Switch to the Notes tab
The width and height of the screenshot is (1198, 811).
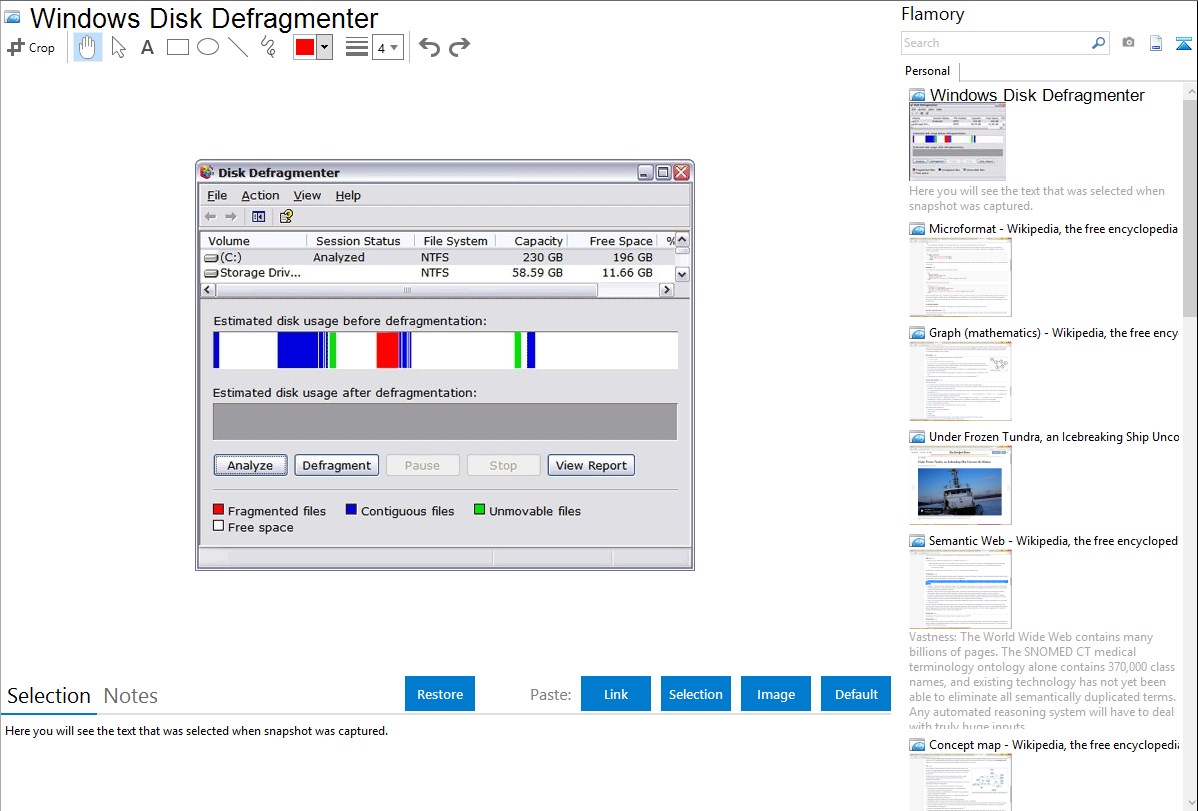[x=131, y=696]
